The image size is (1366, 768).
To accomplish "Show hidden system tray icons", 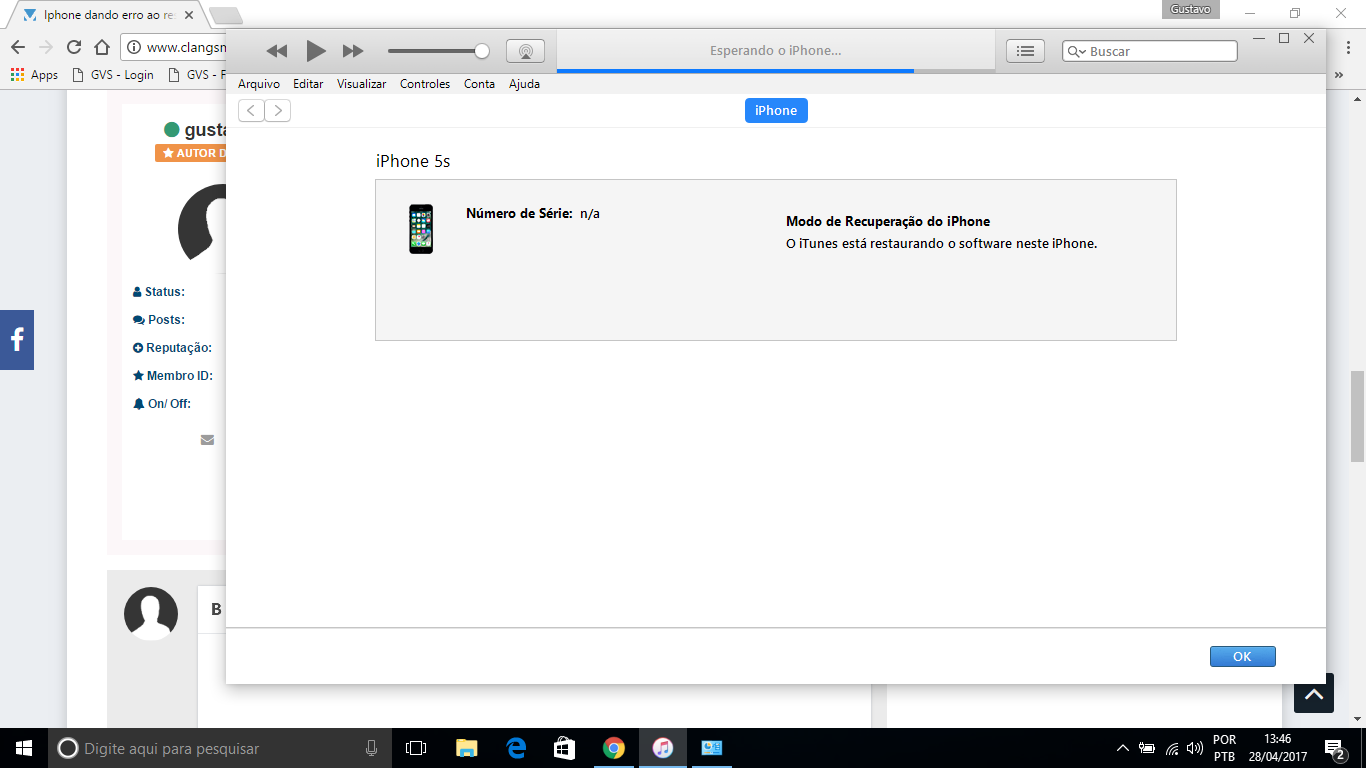I will (x=1123, y=748).
